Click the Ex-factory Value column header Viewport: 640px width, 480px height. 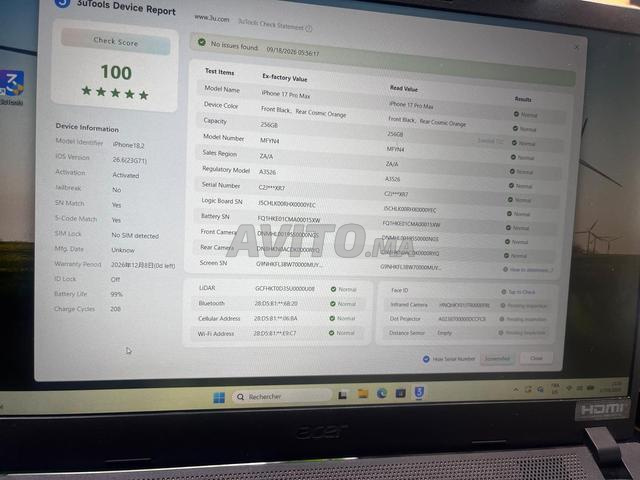(284, 77)
